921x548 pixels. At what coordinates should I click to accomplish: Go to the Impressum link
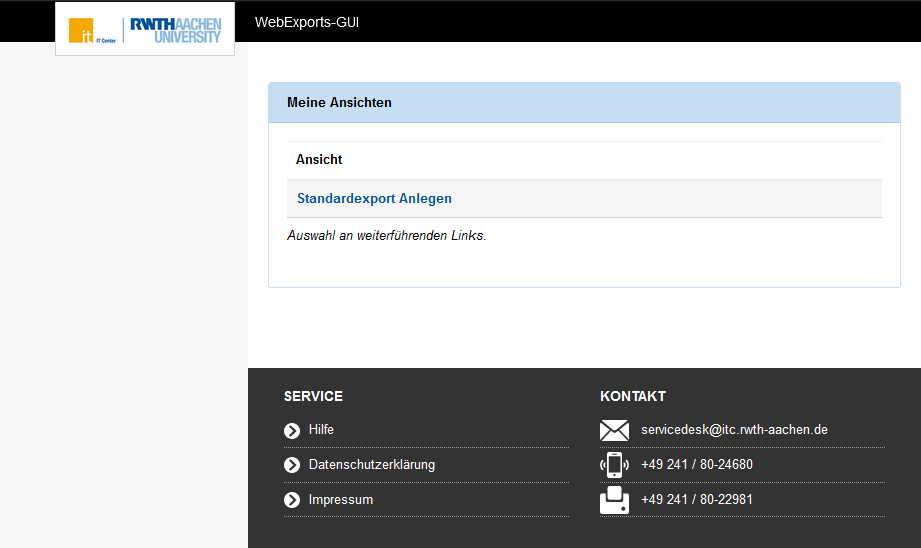tap(340, 500)
